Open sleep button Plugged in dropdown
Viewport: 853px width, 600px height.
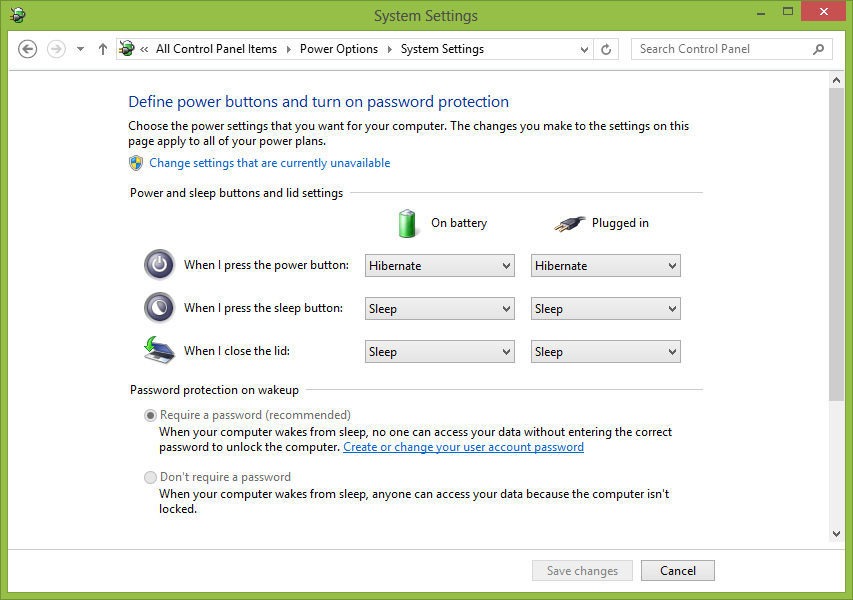605,308
